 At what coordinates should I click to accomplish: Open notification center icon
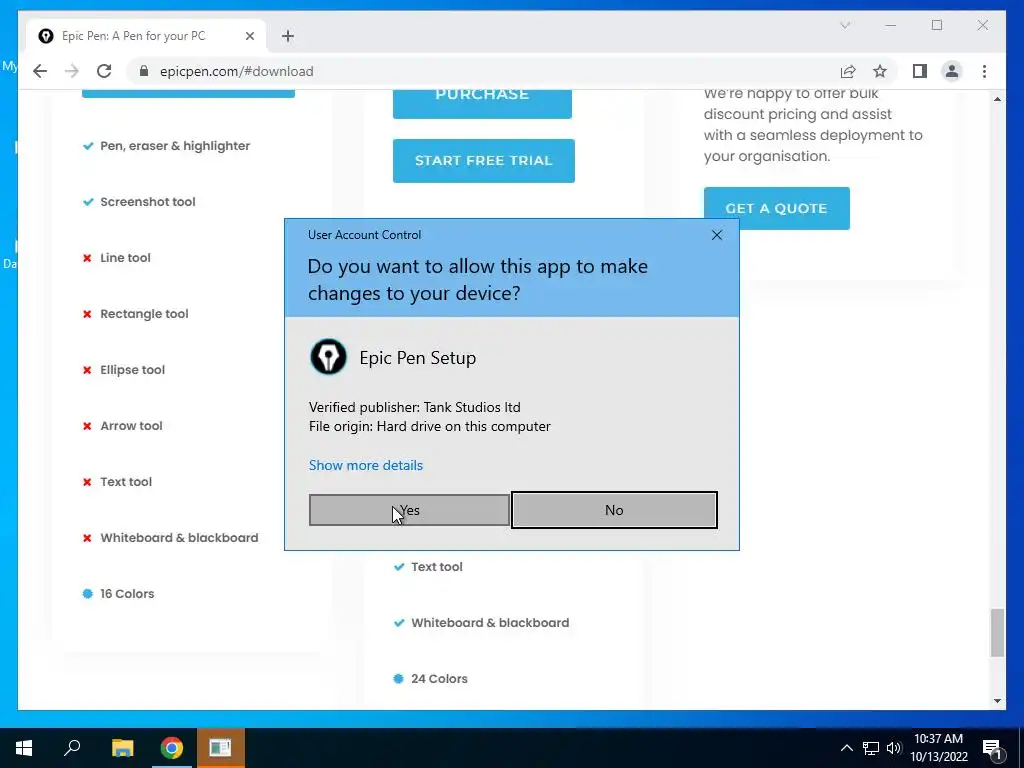click(x=992, y=748)
